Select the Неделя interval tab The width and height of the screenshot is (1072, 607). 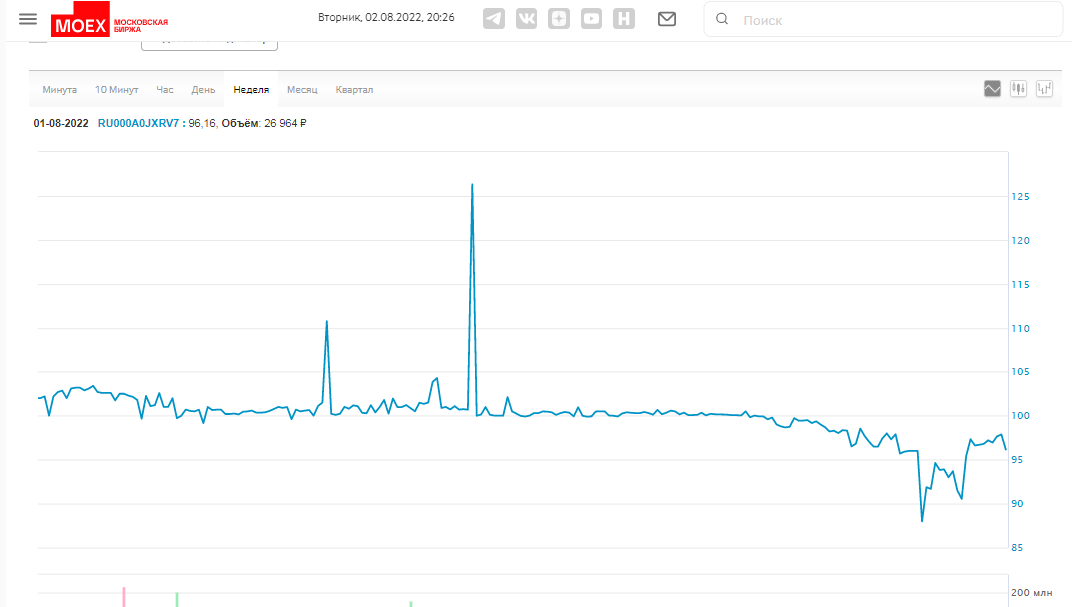point(251,90)
